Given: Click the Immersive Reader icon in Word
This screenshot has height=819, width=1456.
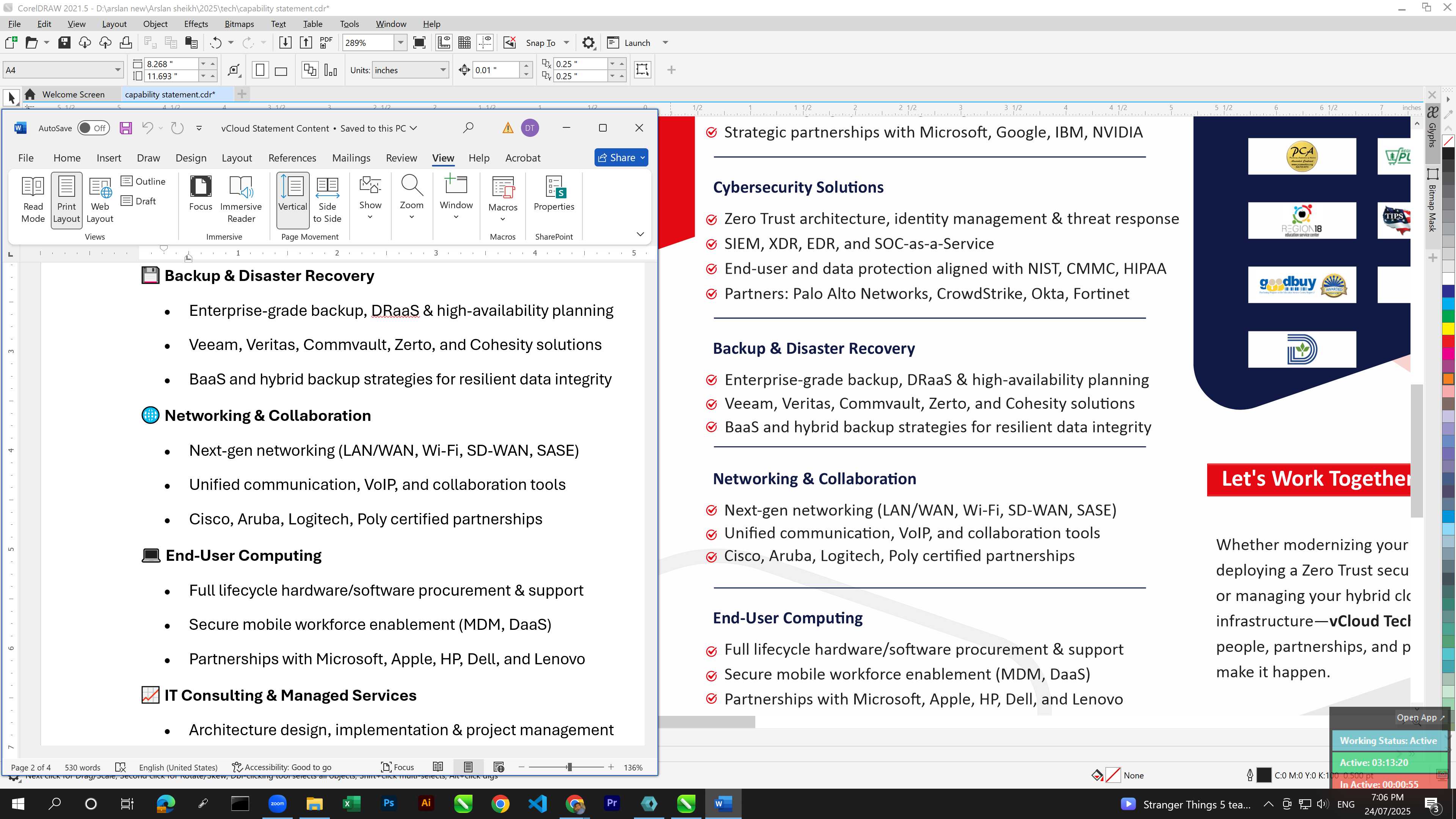Looking at the screenshot, I should (241, 199).
